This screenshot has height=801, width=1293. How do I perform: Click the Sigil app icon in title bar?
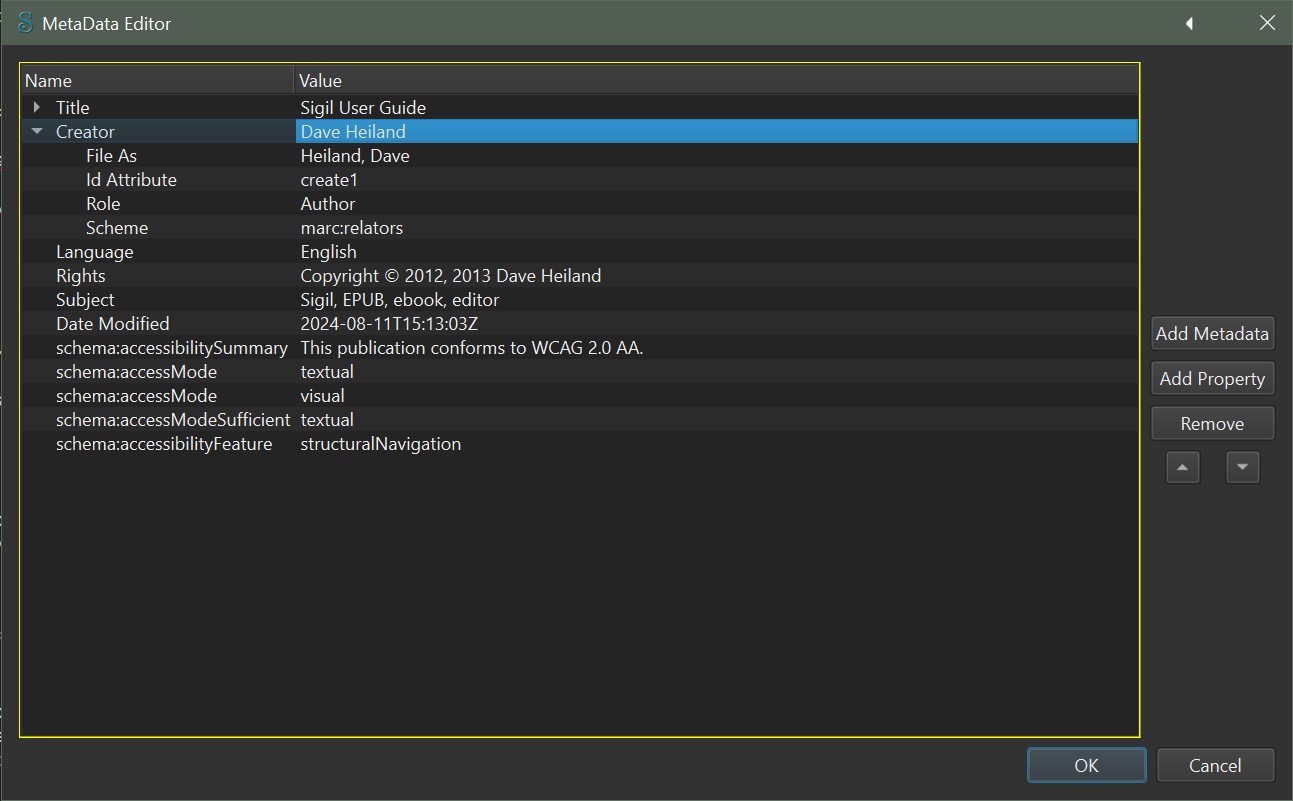point(25,23)
